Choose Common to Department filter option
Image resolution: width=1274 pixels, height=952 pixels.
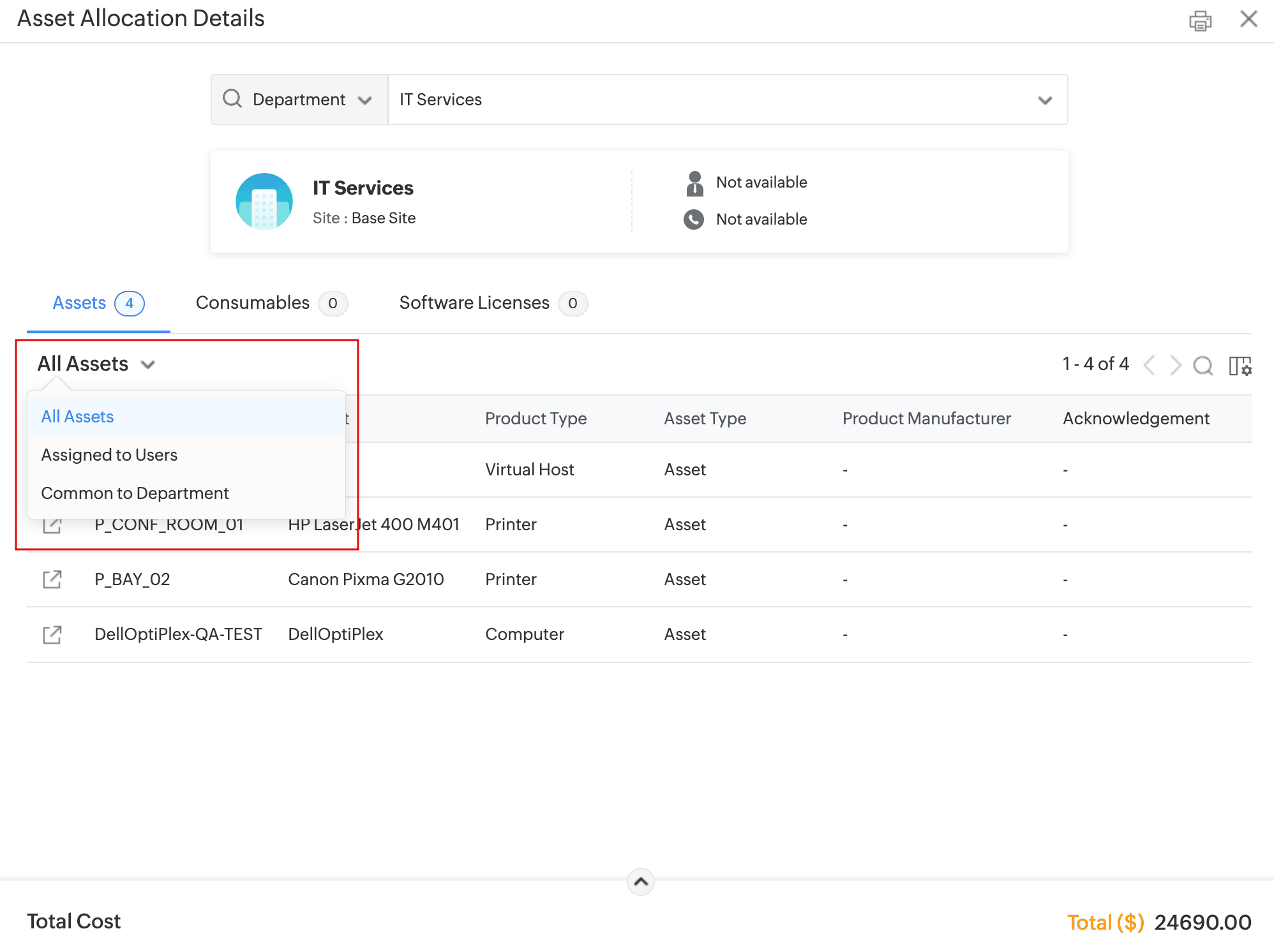point(135,493)
